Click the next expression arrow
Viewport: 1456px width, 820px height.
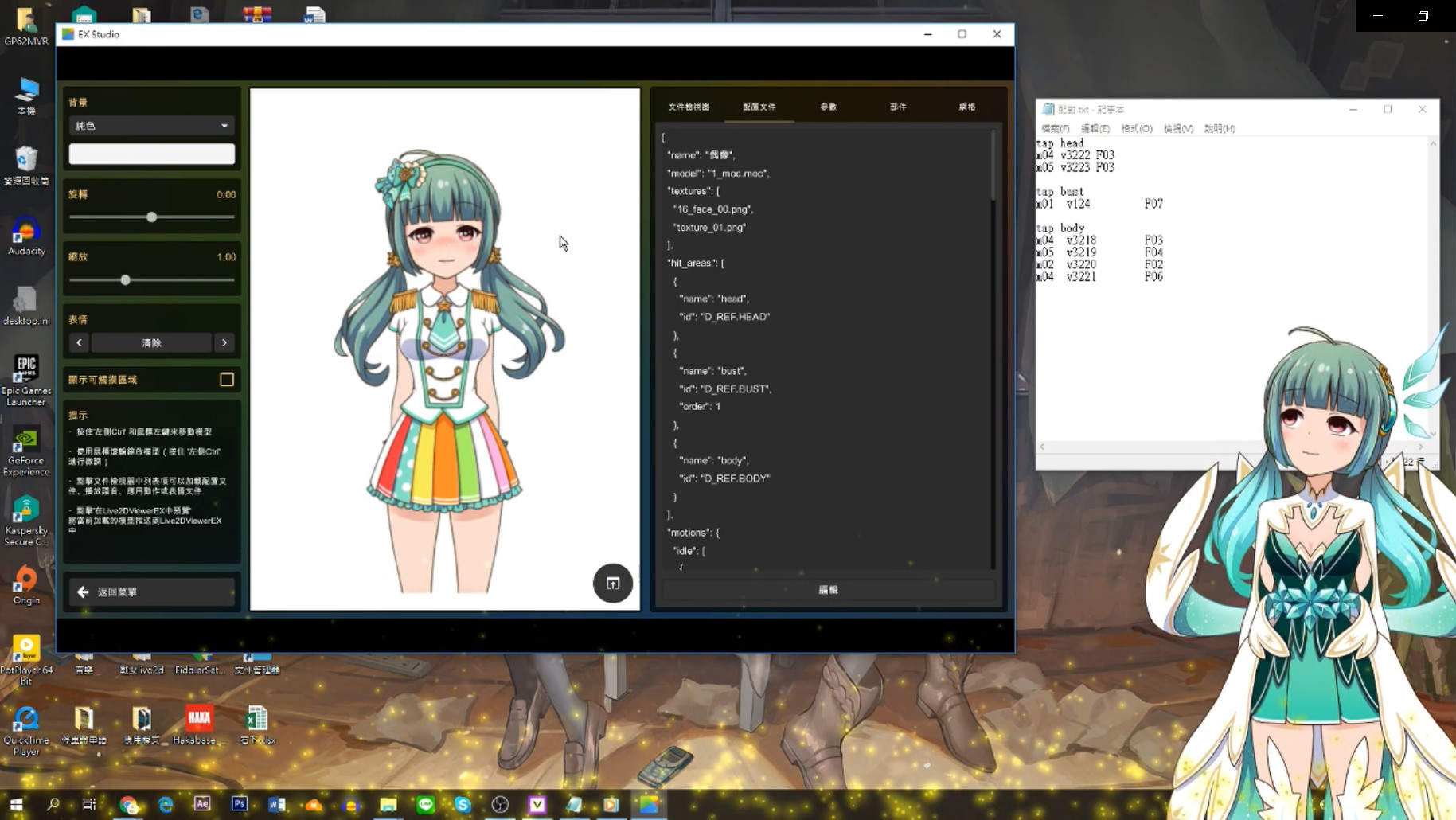[224, 342]
